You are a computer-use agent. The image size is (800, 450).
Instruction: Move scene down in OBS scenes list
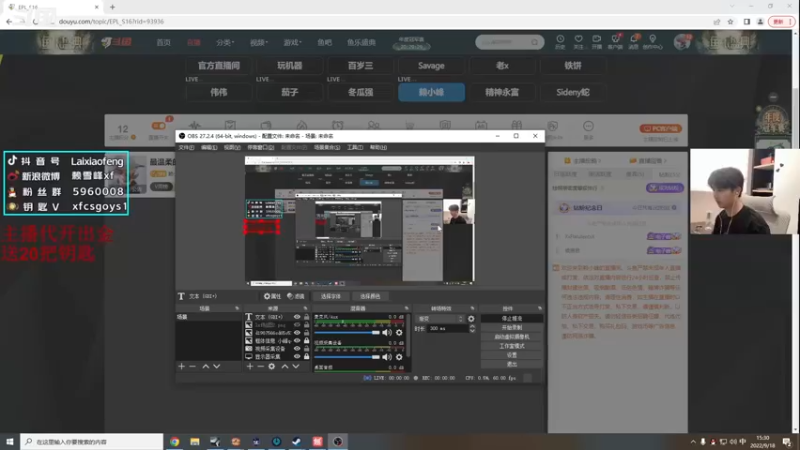click(217, 366)
